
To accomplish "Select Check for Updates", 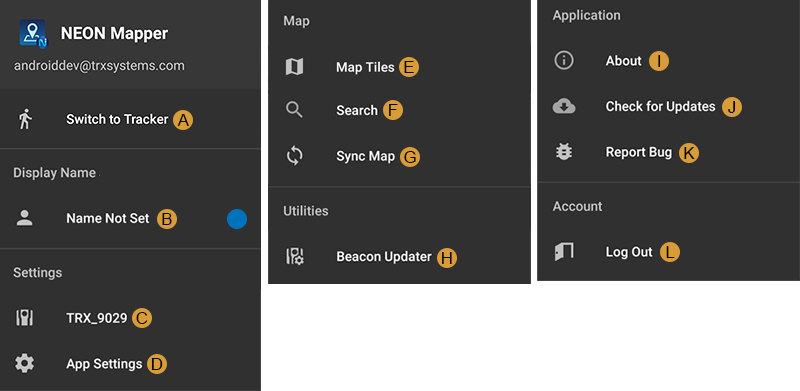I will [660, 107].
